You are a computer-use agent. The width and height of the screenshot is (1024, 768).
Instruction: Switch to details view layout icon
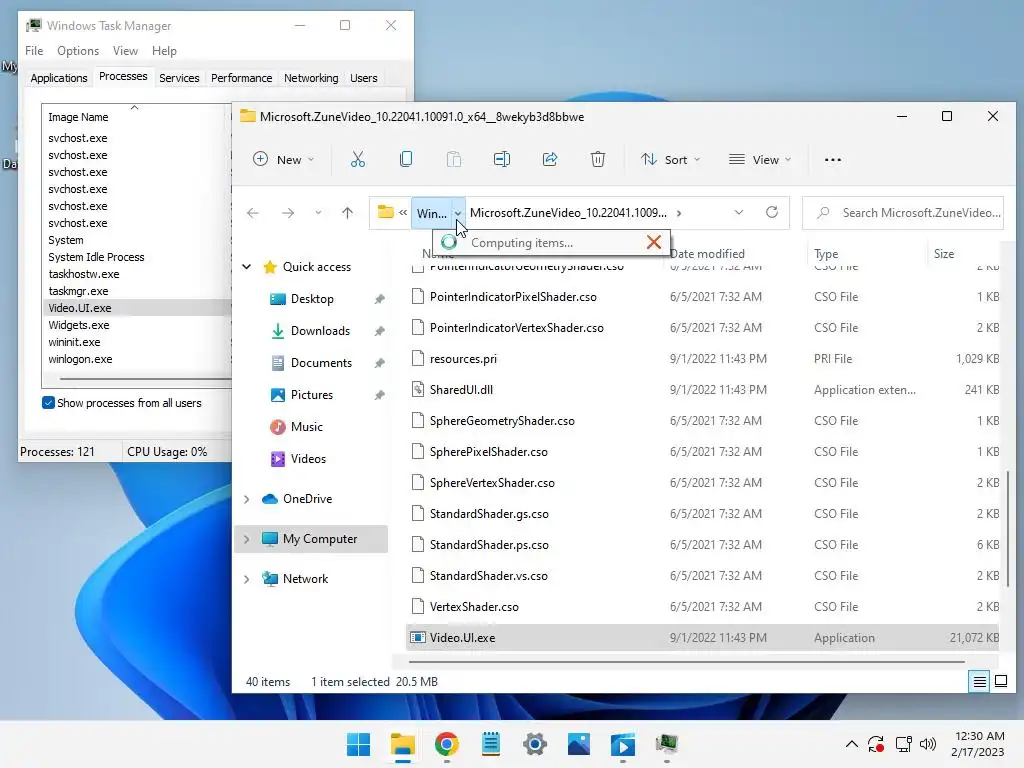coord(980,682)
